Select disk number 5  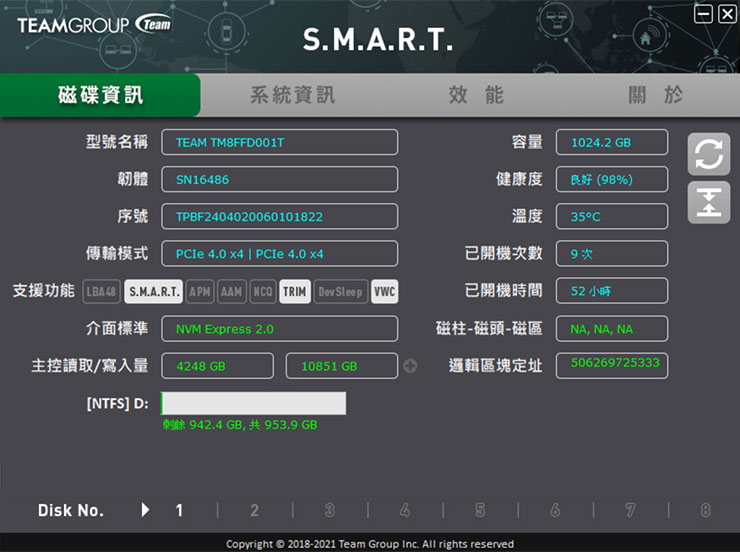tap(480, 510)
